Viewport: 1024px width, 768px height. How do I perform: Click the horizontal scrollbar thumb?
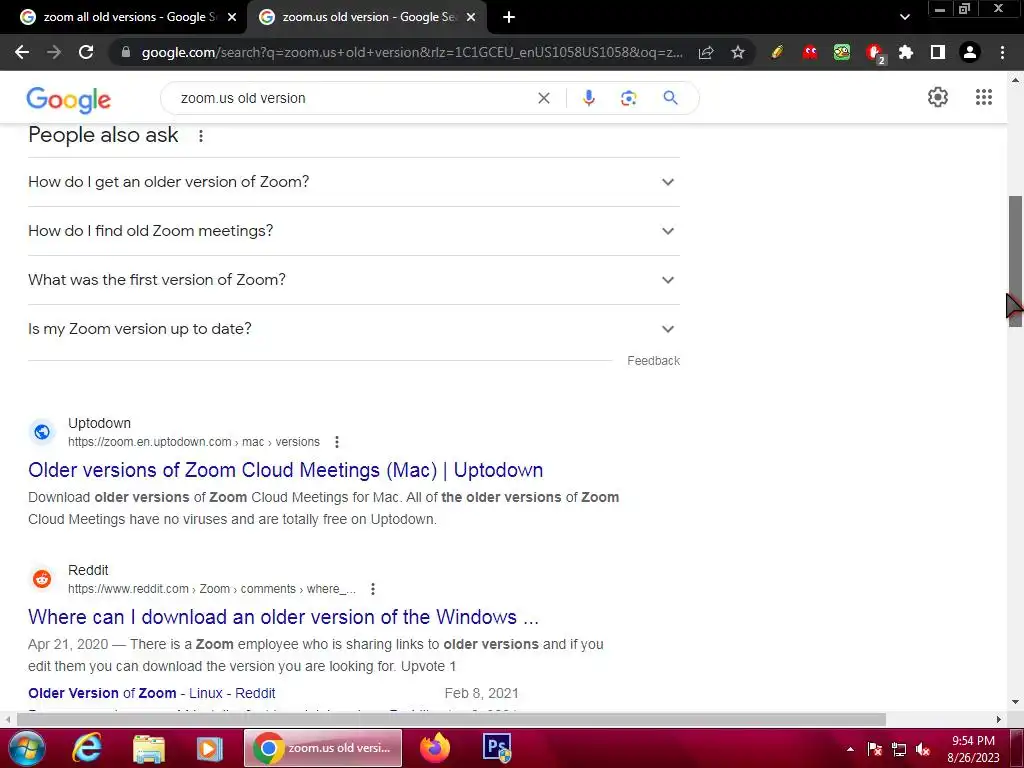pos(451,720)
